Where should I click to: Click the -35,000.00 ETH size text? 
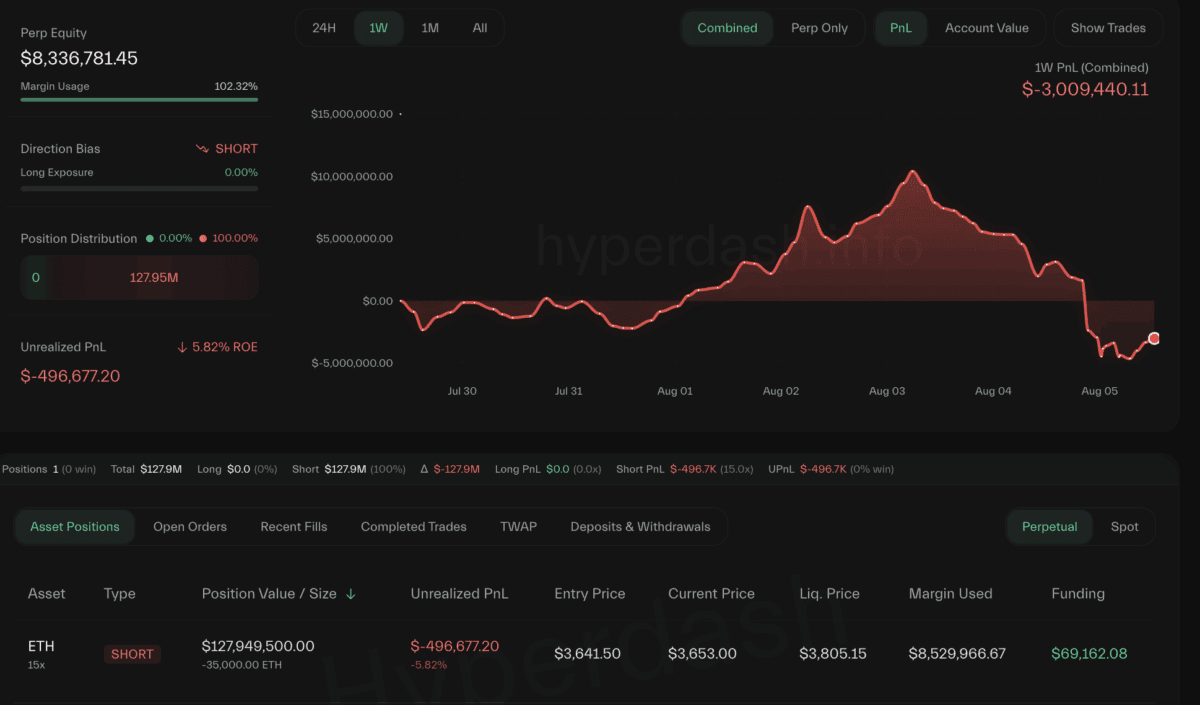pos(243,665)
